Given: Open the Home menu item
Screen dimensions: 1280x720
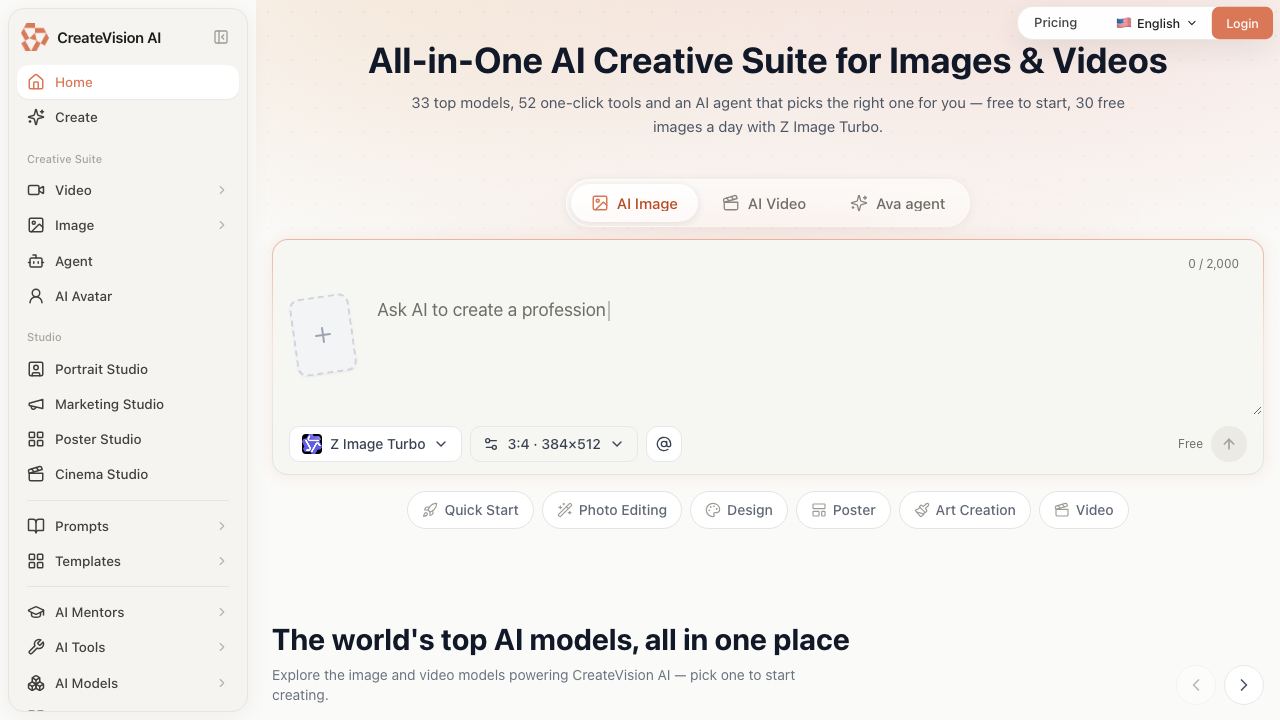Looking at the screenshot, I should (x=128, y=82).
